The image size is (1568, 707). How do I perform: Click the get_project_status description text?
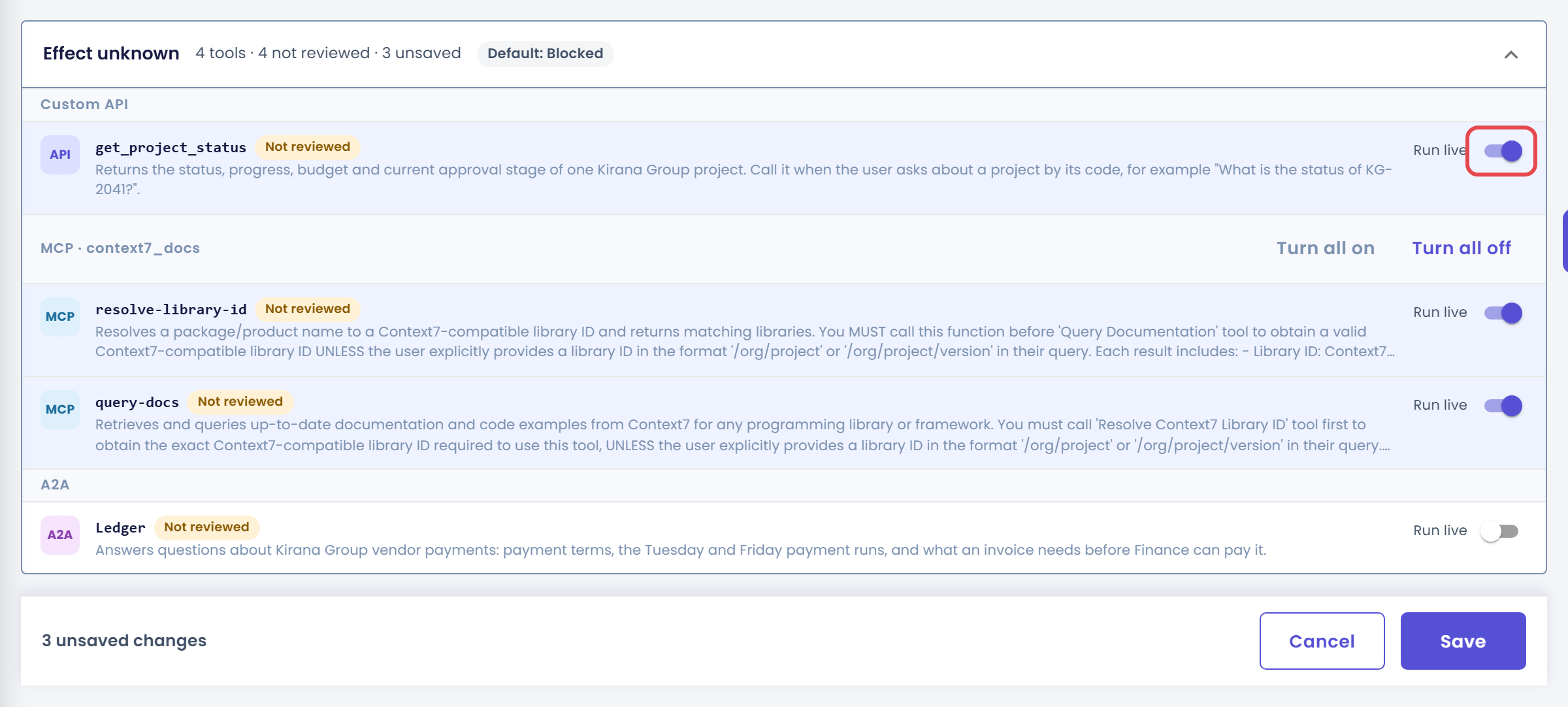743,180
